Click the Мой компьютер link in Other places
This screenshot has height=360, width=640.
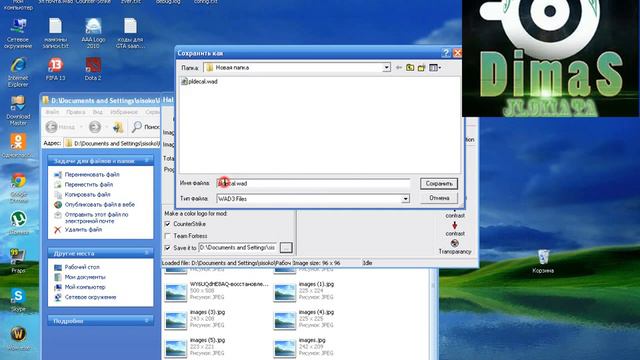[x=85, y=287]
